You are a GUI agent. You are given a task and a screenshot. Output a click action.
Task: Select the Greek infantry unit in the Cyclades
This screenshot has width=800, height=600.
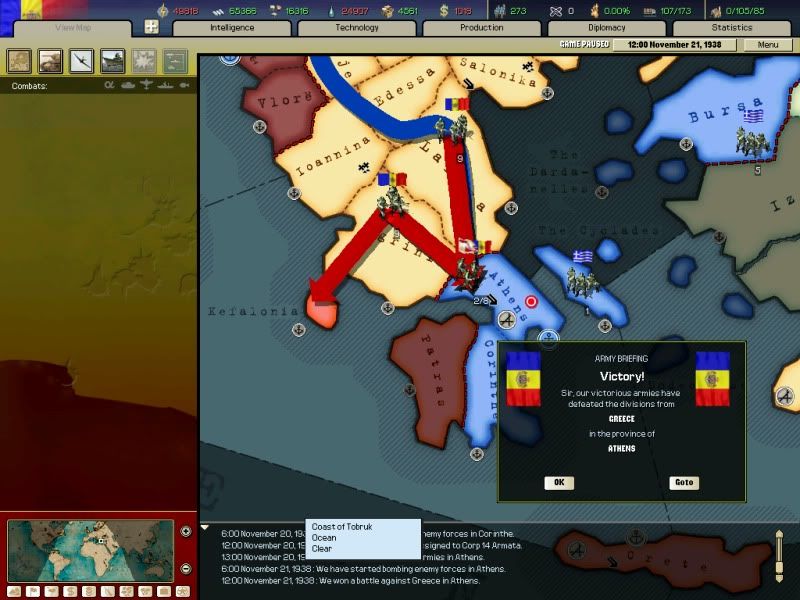coord(583,282)
